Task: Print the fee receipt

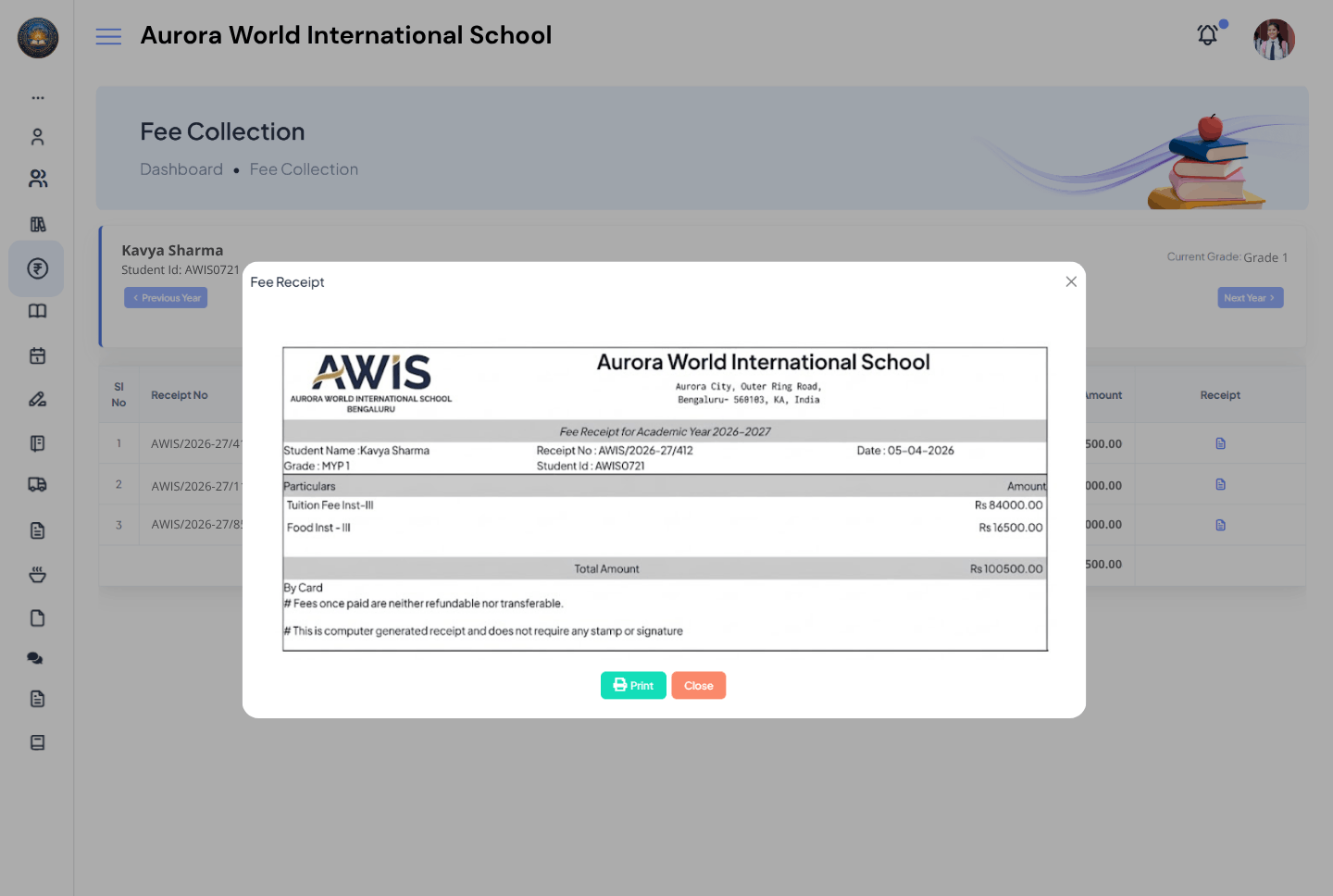Action: pyautogui.click(x=633, y=685)
